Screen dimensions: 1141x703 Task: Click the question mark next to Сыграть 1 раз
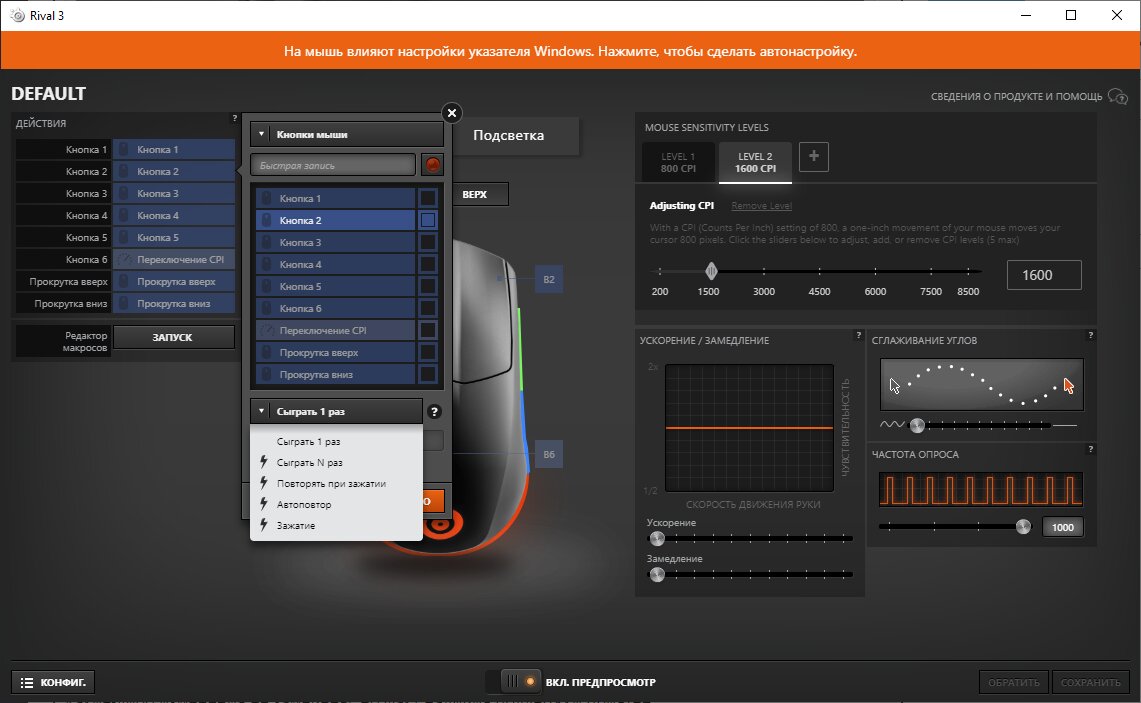click(x=434, y=412)
